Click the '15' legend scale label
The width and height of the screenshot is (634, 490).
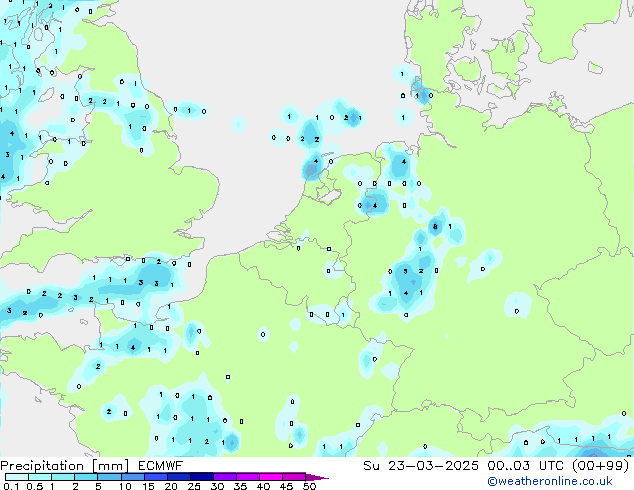coord(148,486)
